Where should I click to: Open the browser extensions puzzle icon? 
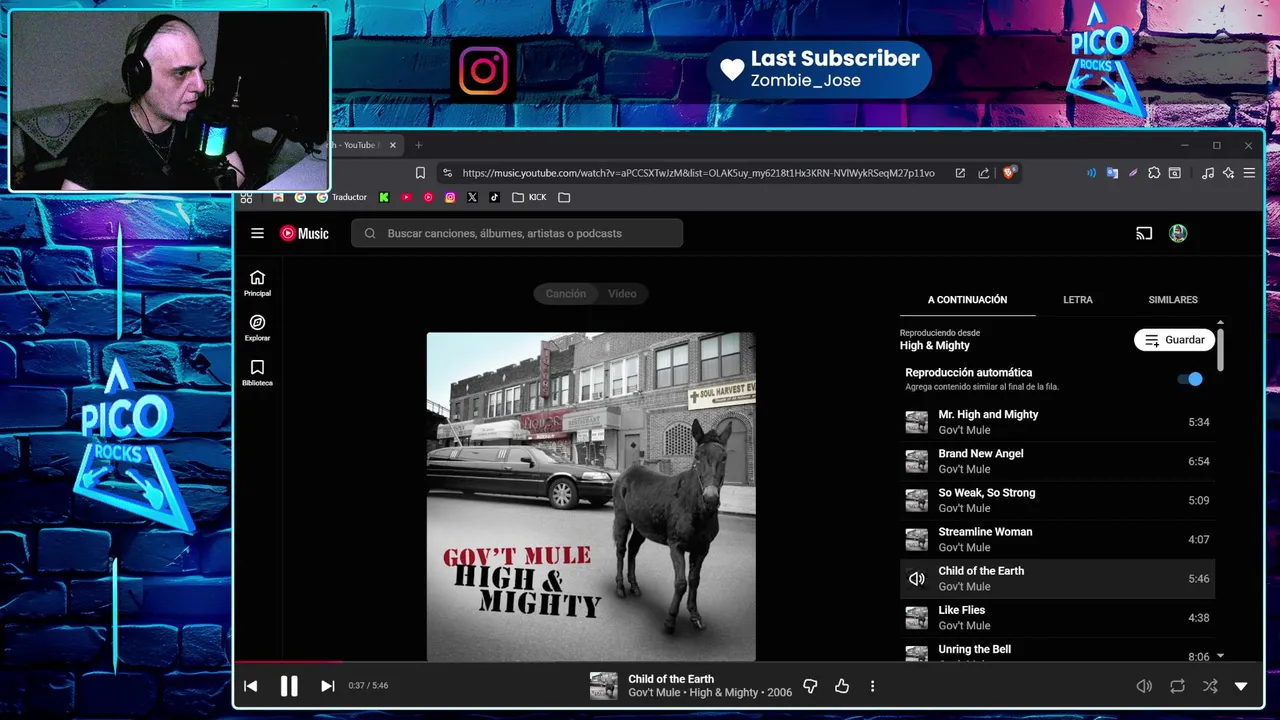1154,173
